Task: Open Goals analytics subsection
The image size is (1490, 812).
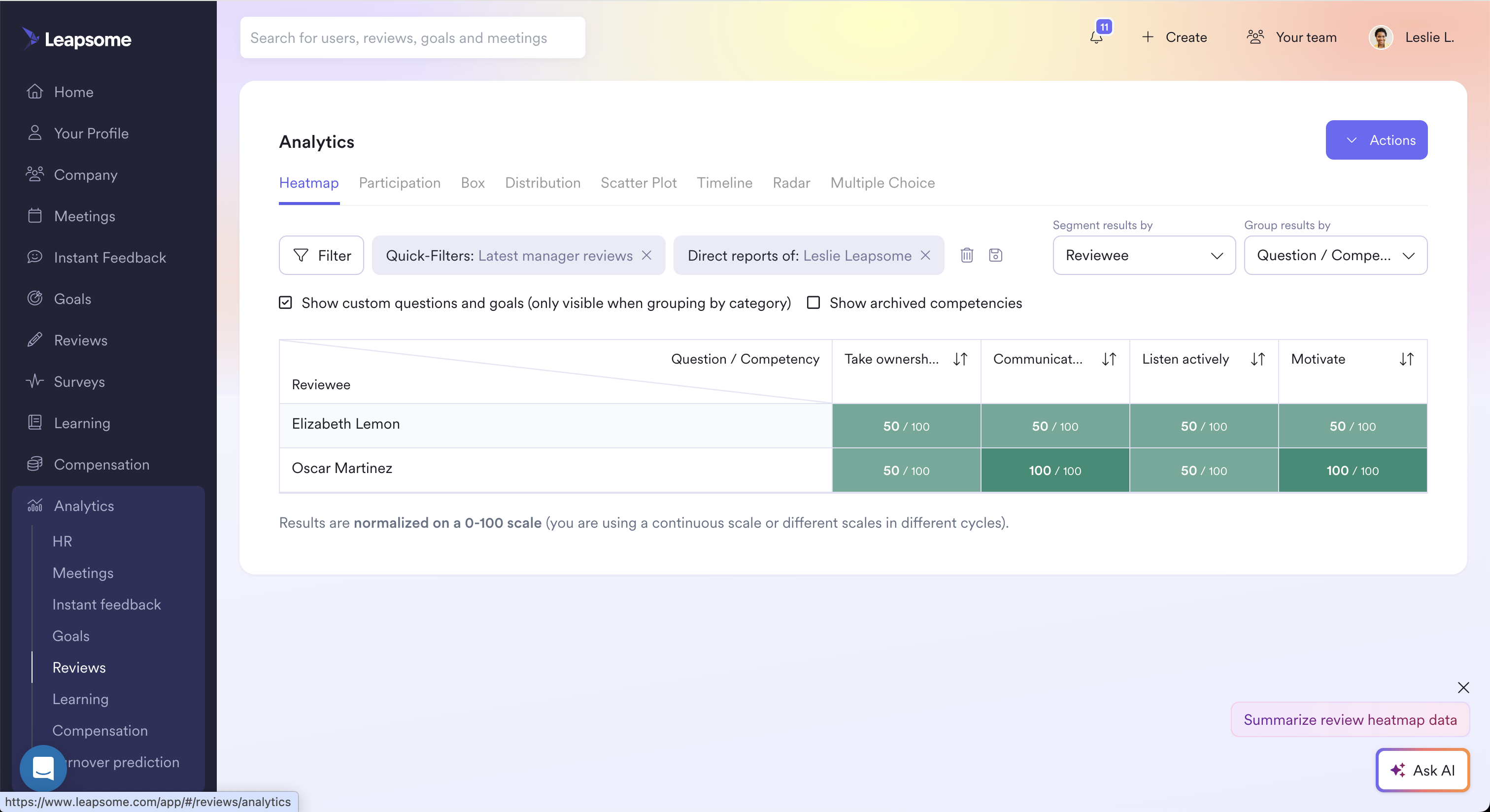Action: 70,636
